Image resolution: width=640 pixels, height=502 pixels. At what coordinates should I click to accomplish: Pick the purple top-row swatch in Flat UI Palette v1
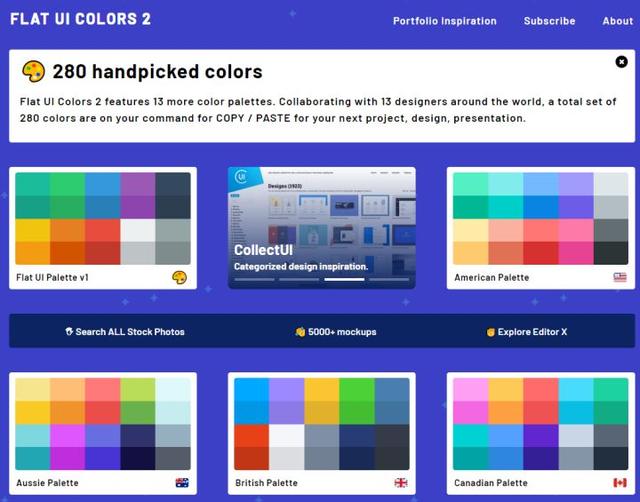138,184
